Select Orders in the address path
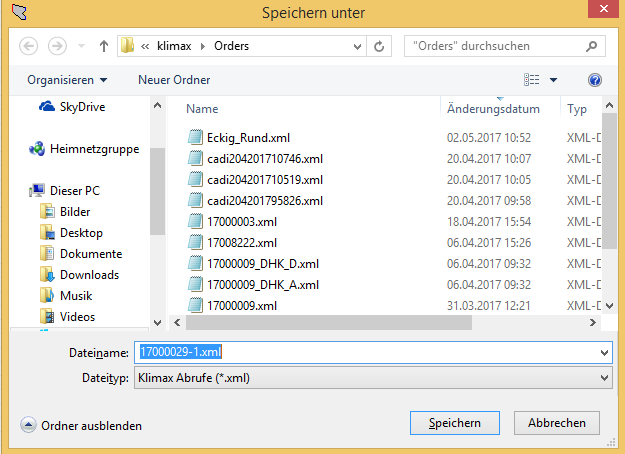625x454 pixels. [231, 46]
